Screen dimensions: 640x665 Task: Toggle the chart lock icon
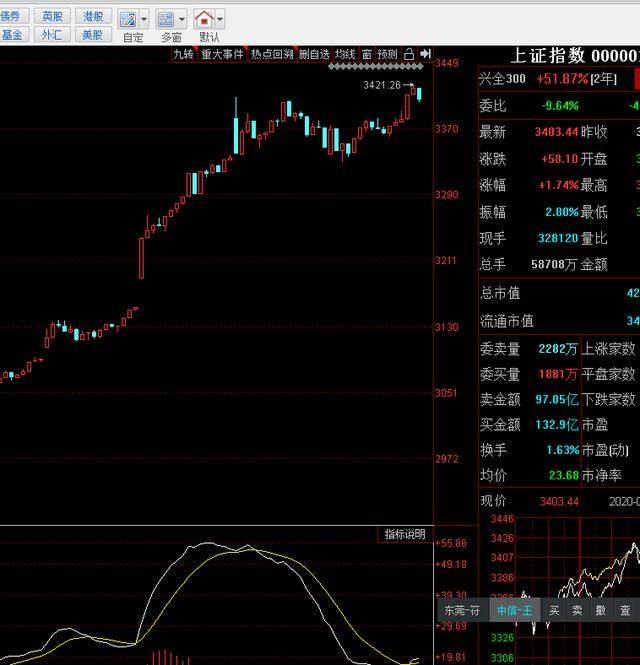[409, 54]
